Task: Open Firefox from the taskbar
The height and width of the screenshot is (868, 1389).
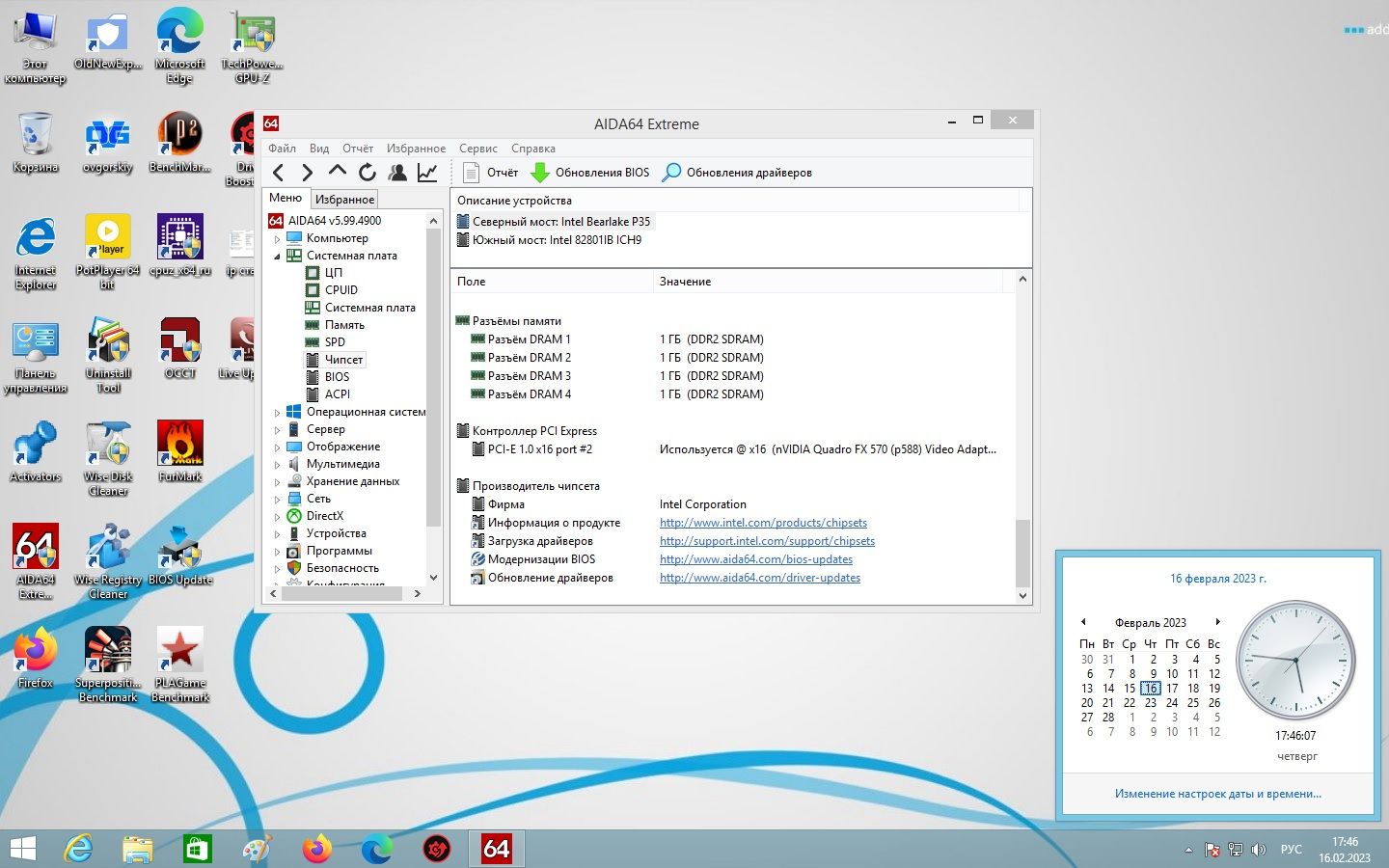Action: [316, 849]
